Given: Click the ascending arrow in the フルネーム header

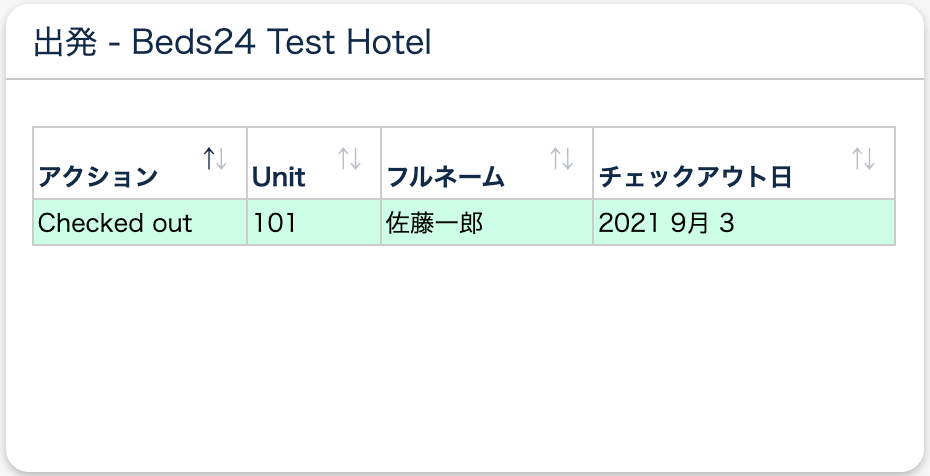Looking at the screenshot, I should (556, 158).
